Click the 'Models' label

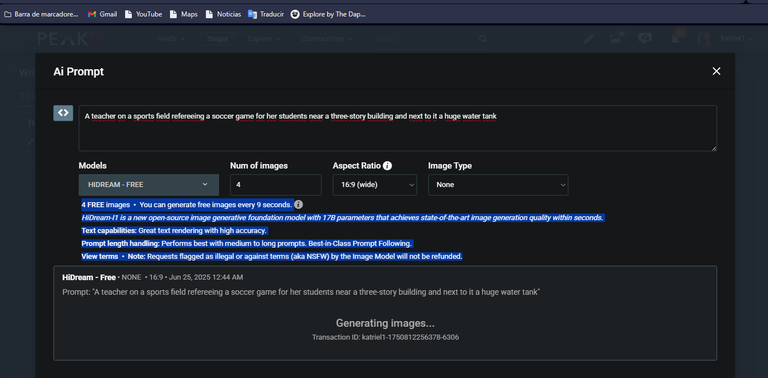click(93, 165)
